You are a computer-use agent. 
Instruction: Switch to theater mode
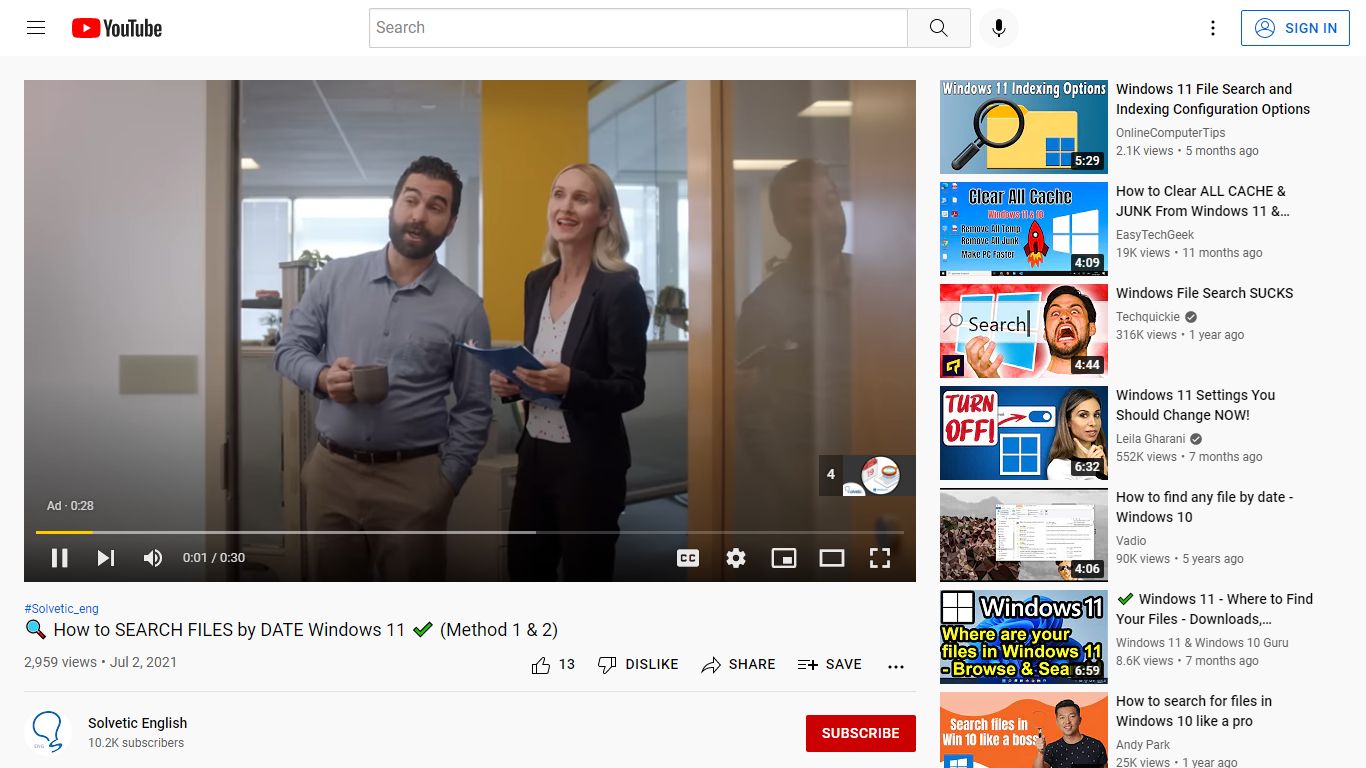[x=832, y=558]
